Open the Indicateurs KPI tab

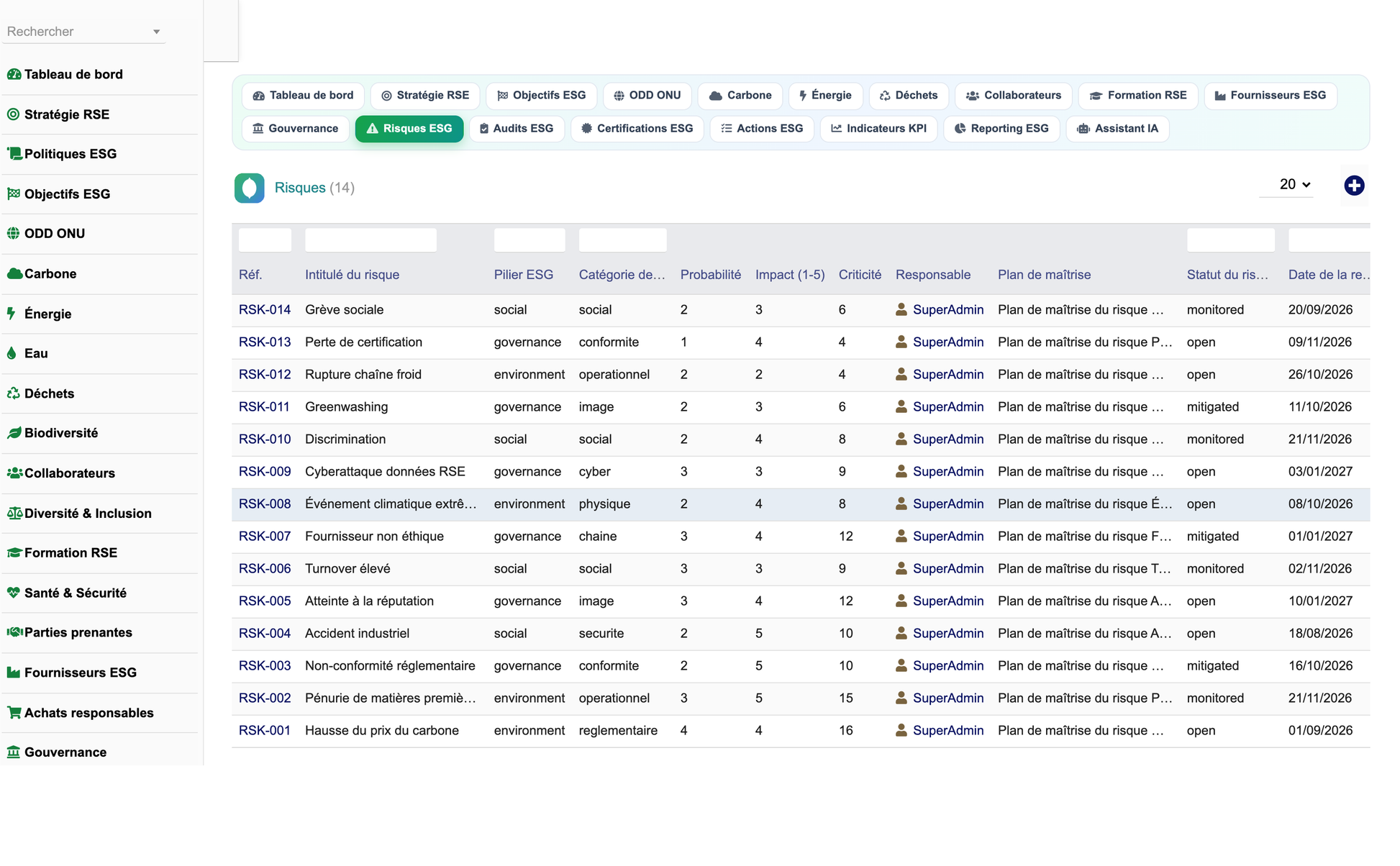tap(878, 129)
